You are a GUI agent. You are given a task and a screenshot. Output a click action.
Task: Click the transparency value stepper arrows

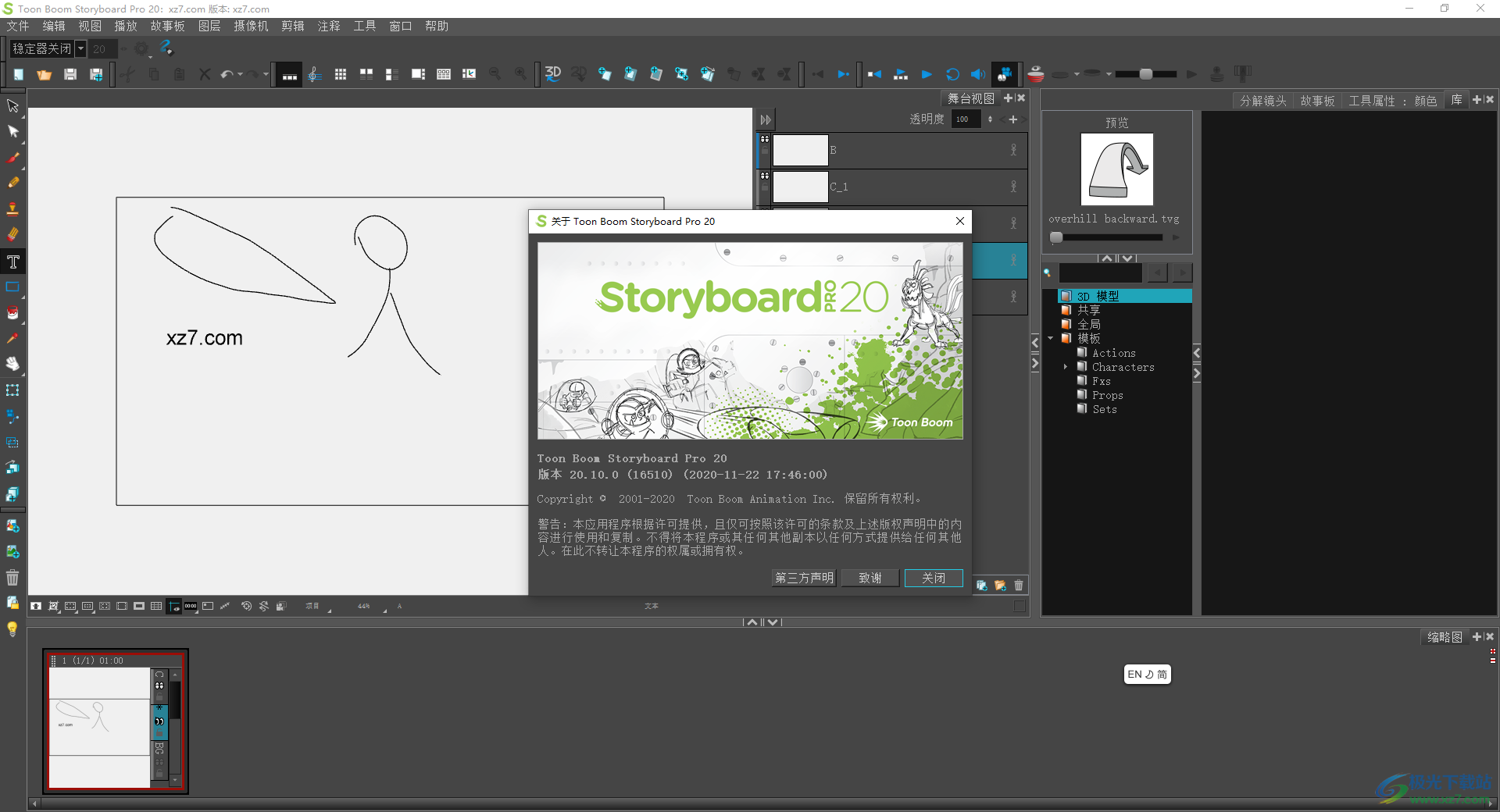click(991, 119)
